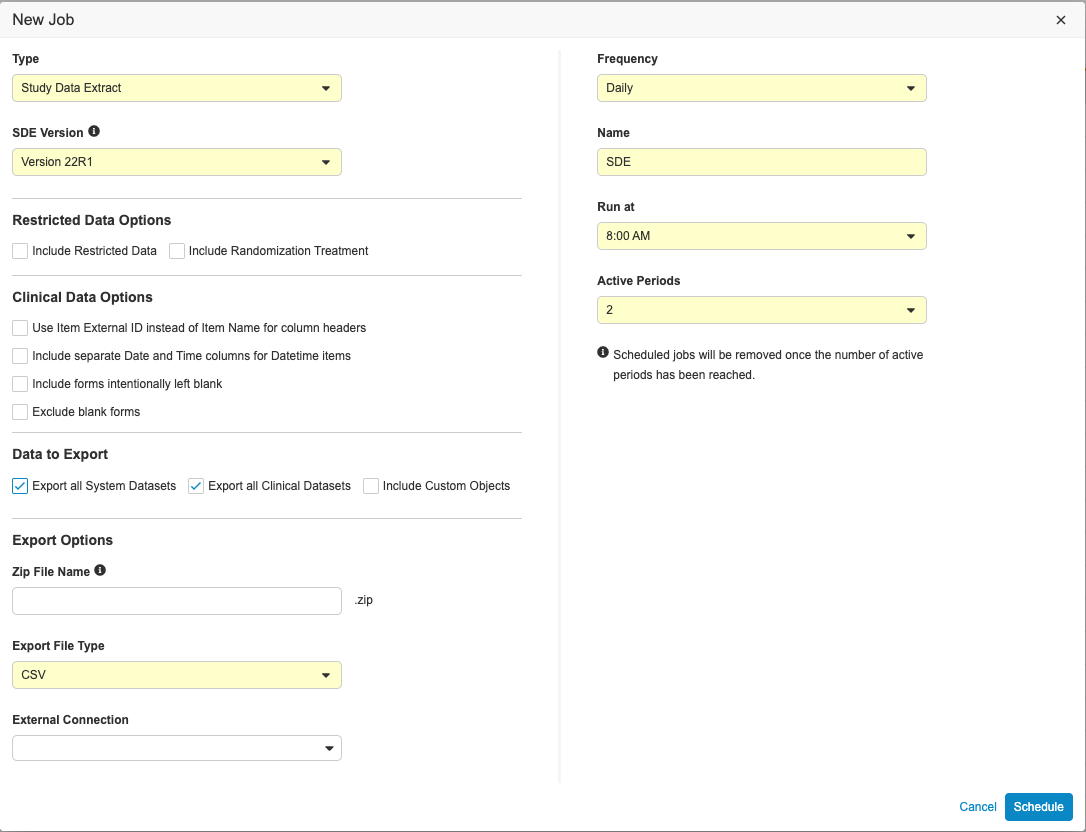Click the Schedule button
The width and height of the screenshot is (1086, 832).
1038,807
